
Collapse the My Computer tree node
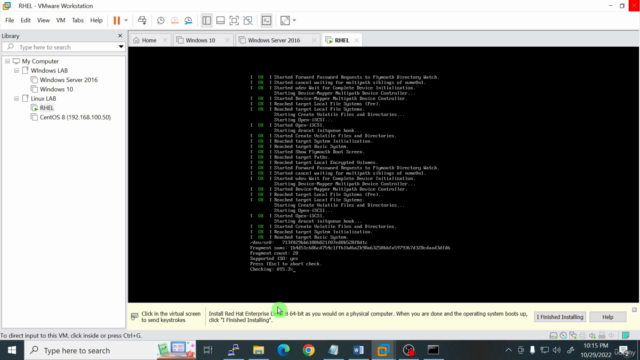(7, 61)
